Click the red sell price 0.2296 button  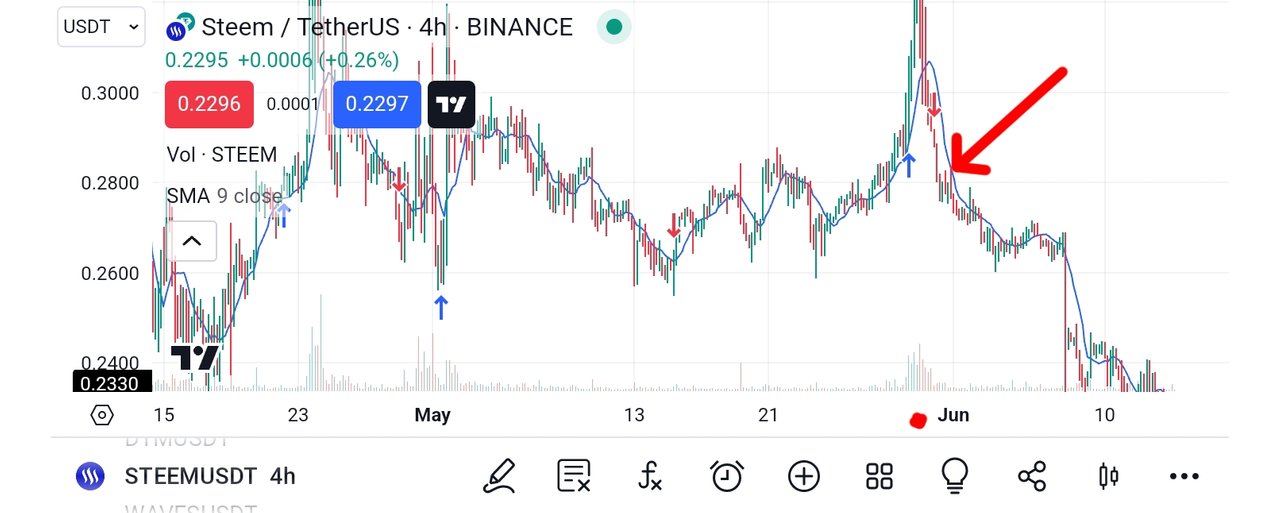coord(209,104)
